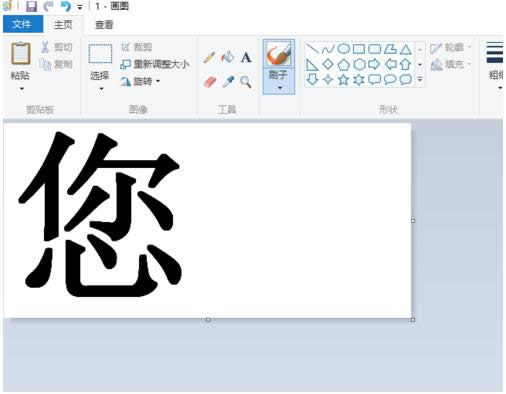
Task: Open the 文件 file menu
Action: tap(23, 24)
